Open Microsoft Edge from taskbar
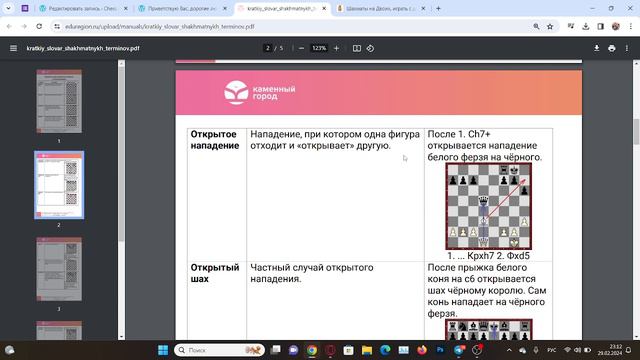The height and width of the screenshot is (360, 640). coord(385,350)
